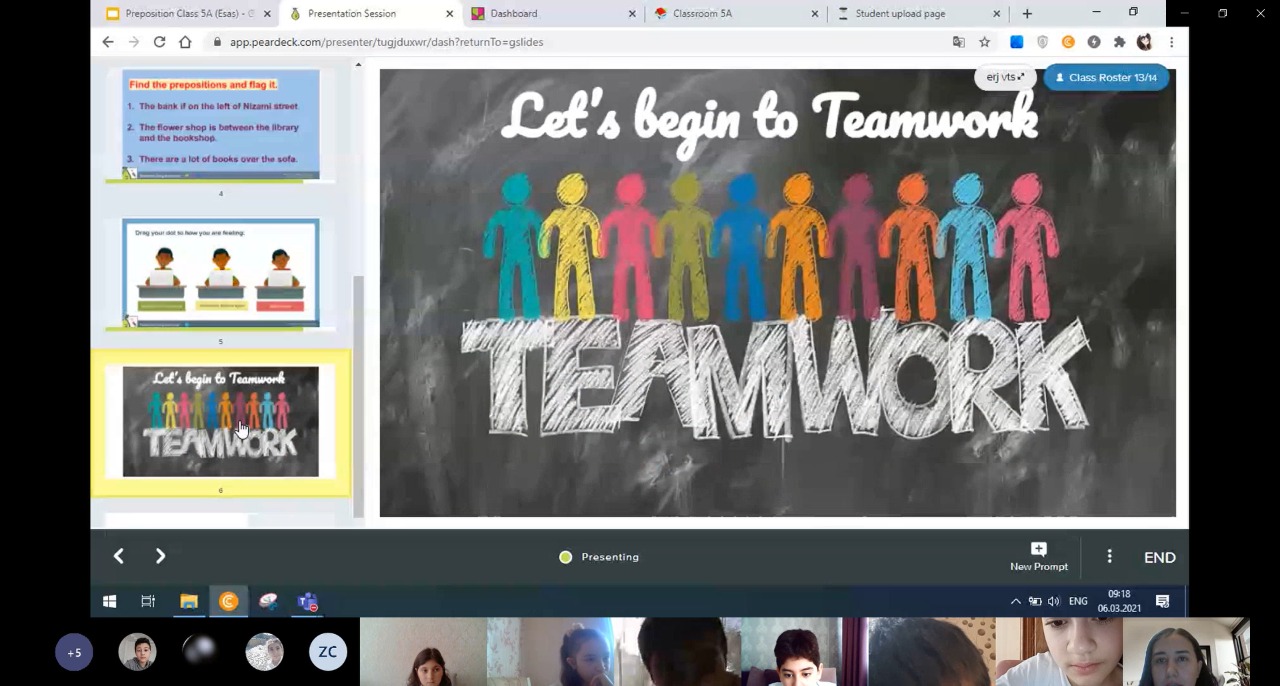Reload the Pear Deck page
This screenshot has width=1280, height=686.
(x=159, y=42)
